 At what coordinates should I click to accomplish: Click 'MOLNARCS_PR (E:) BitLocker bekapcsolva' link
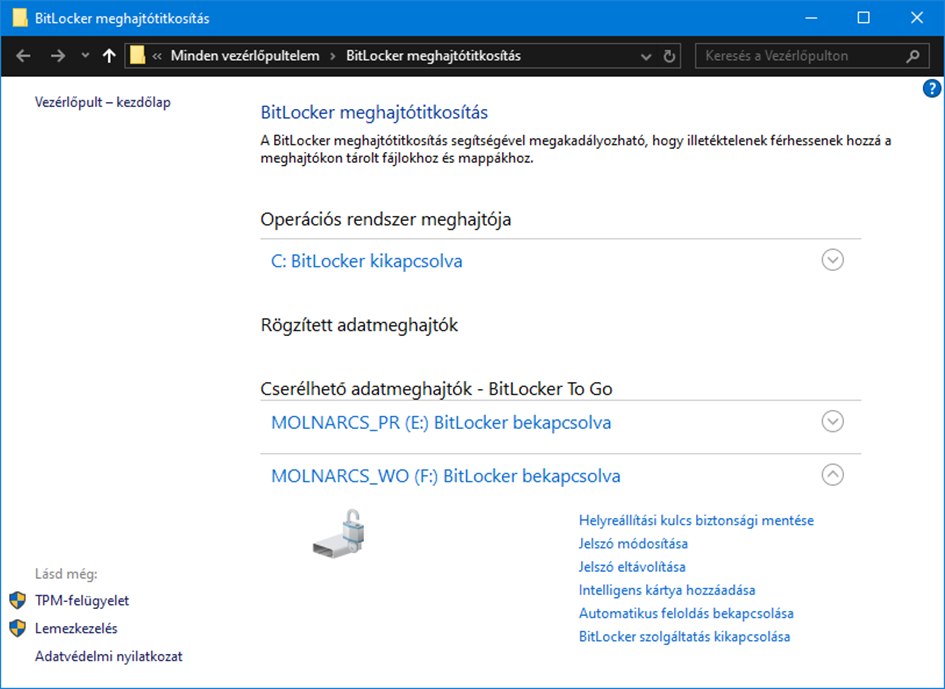click(441, 423)
